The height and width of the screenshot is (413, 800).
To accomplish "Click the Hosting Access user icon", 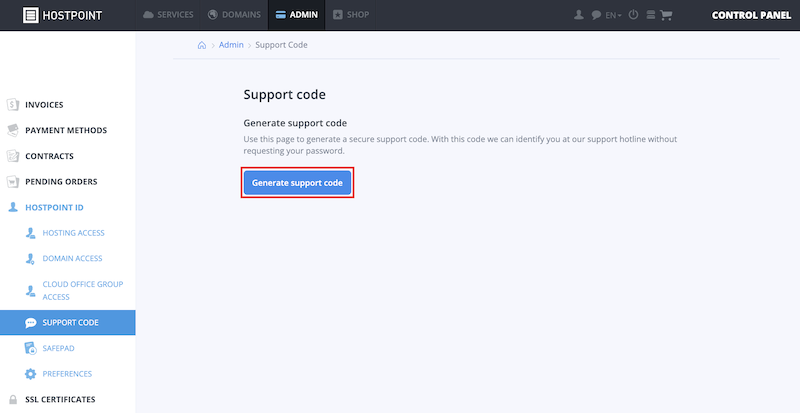I will (x=30, y=233).
